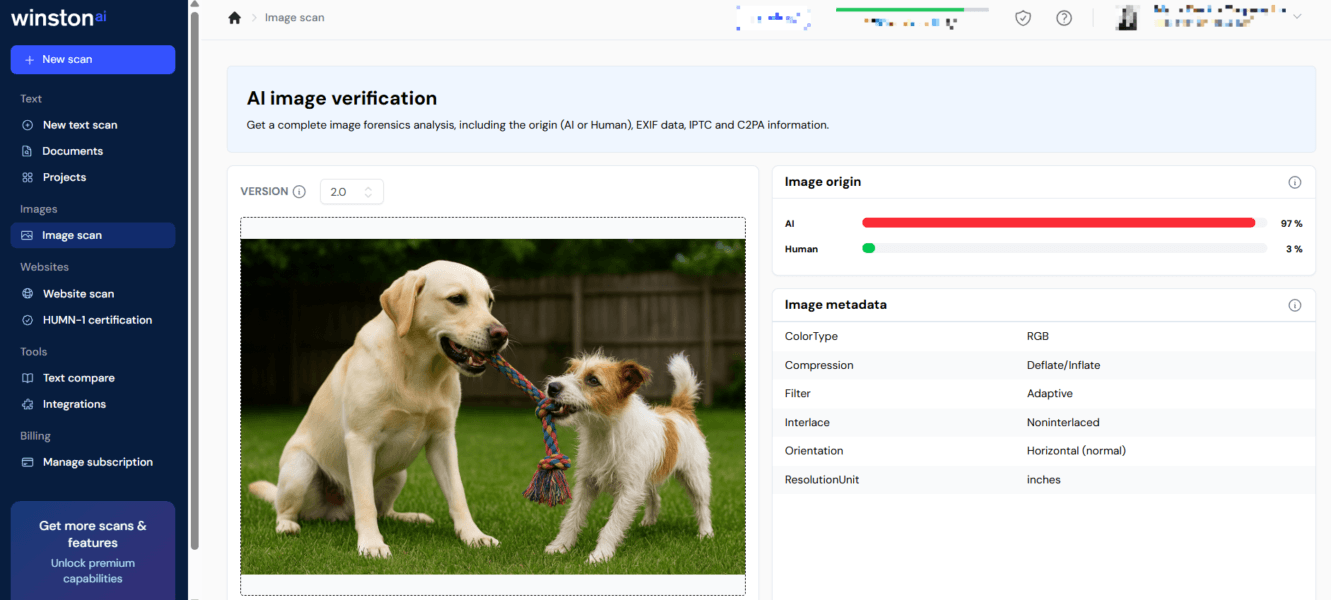Screen dimensions: 1331x600
Task: Click the red AI 97% bar
Action: point(1059,223)
